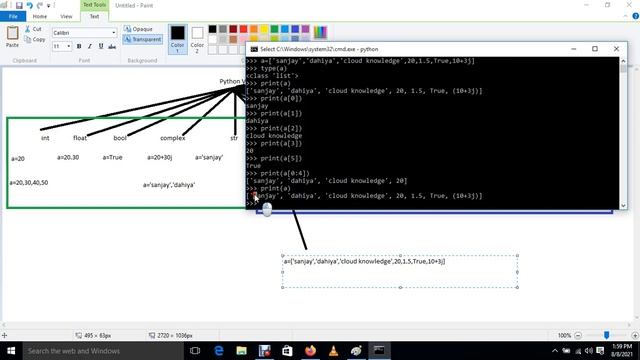This screenshot has width=640, height=360.
Task: Click the Search the web and Windows box
Action: coord(103,351)
